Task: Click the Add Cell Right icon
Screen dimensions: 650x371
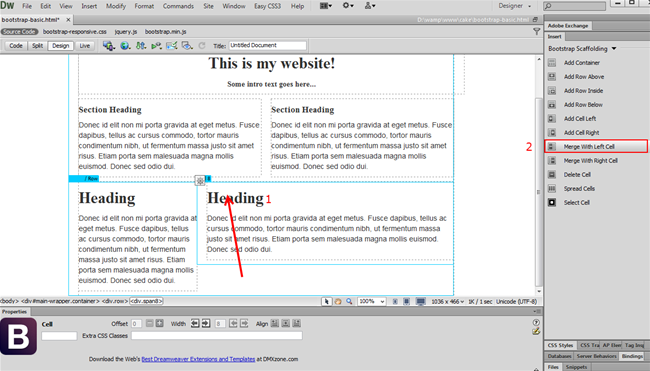Action: click(552, 133)
